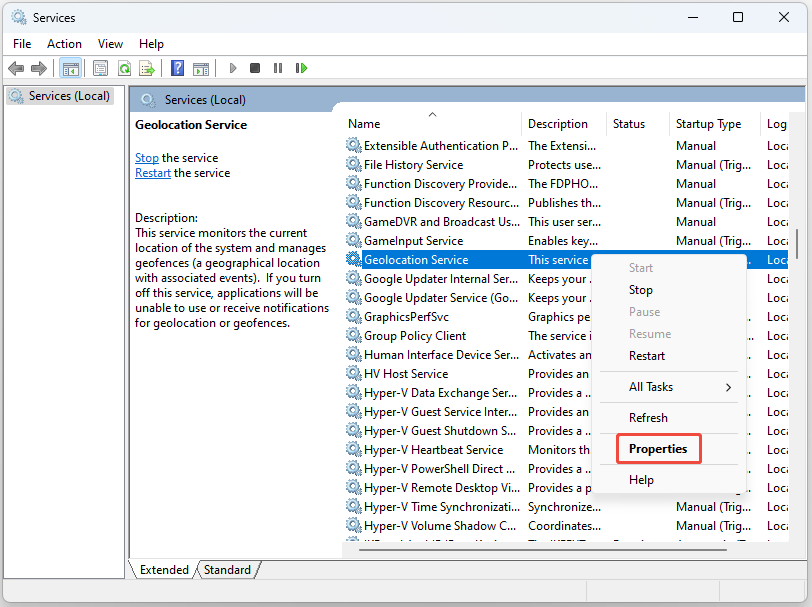This screenshot has height=607, width=812.
Task: Open the Action menu
Action: click(x=64, y=44)
